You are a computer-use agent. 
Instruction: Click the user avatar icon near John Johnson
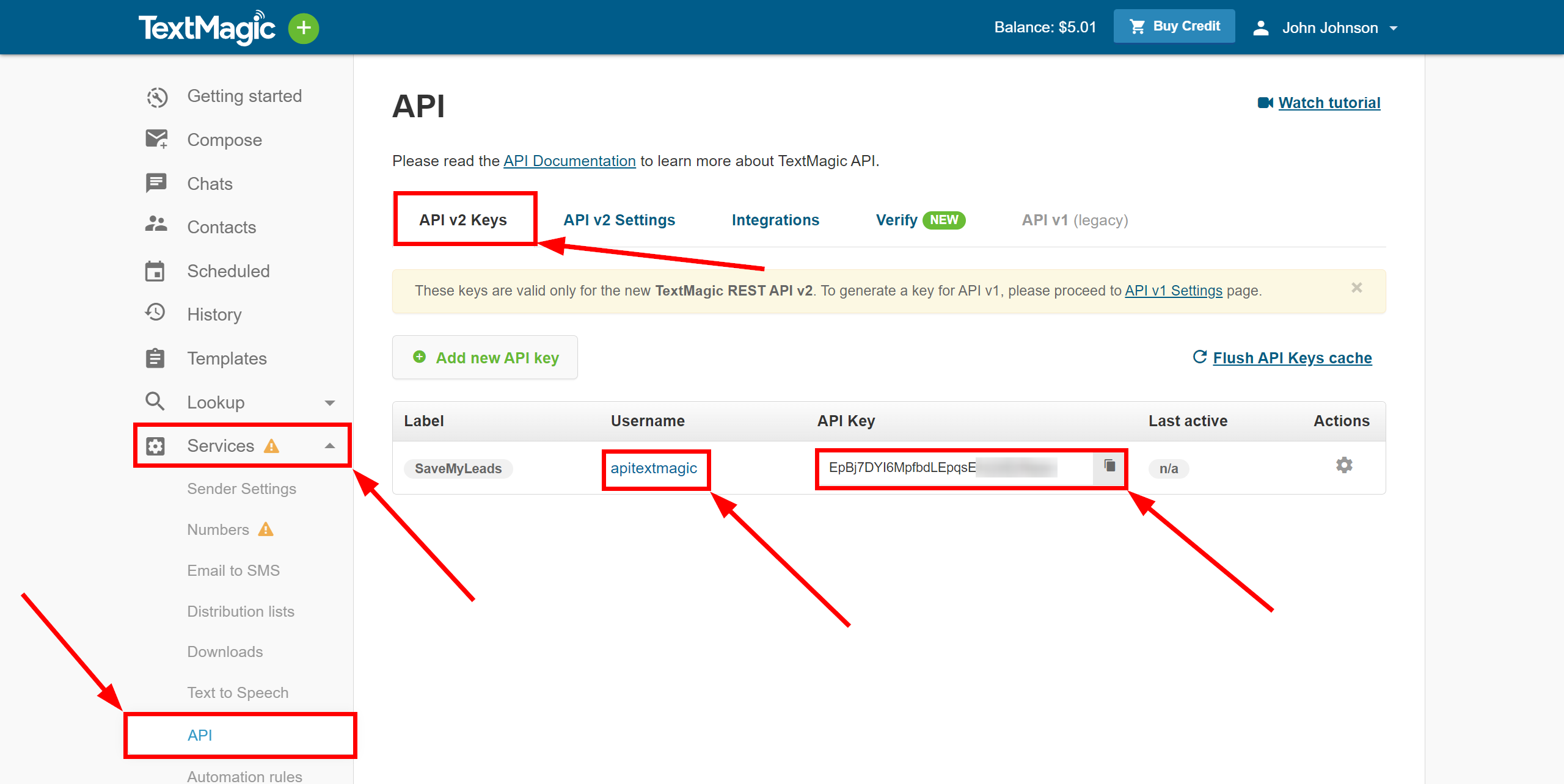coord(1261,28)
